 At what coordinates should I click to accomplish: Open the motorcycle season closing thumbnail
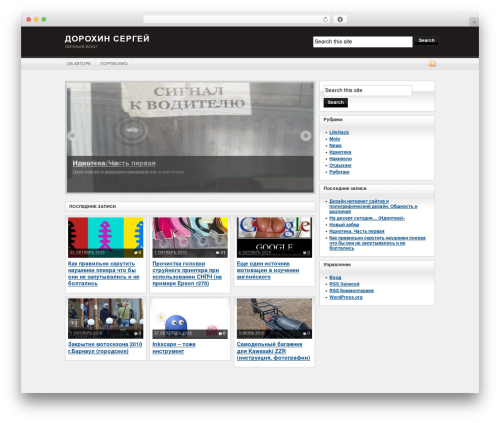pyautogui.click(x=106, y=318)
